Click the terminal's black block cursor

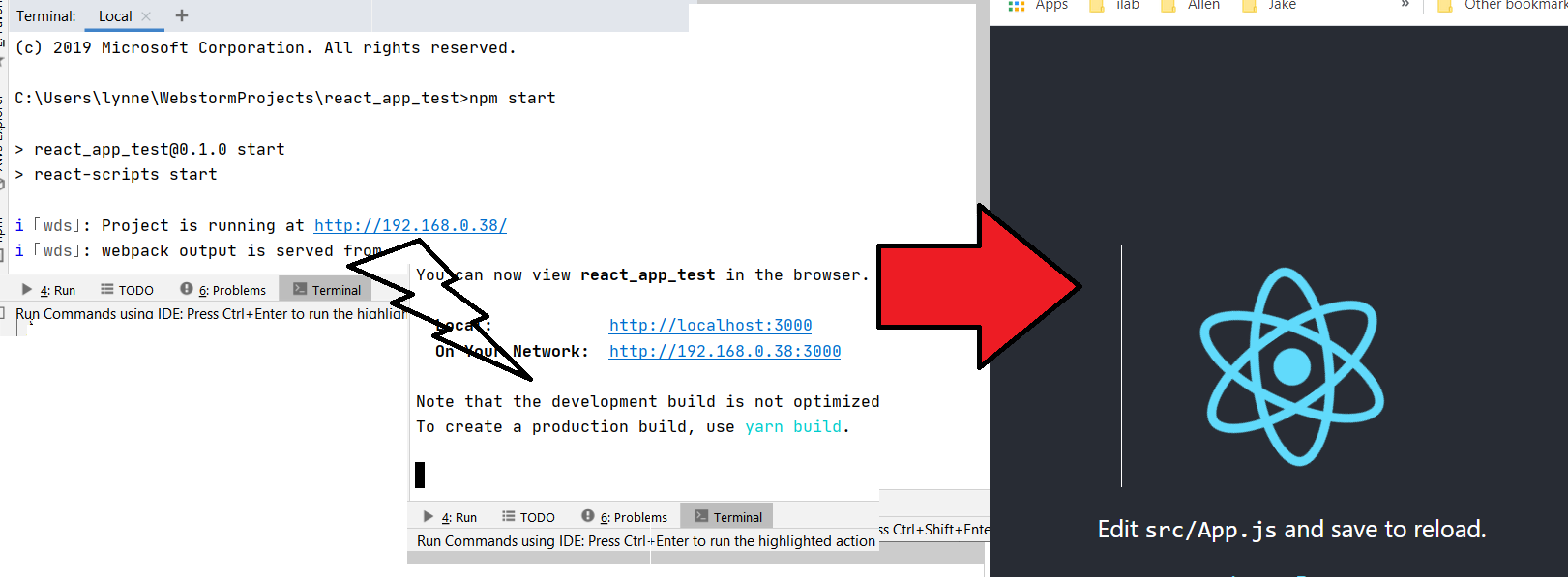pyautogui.click(x=420, y=475)
